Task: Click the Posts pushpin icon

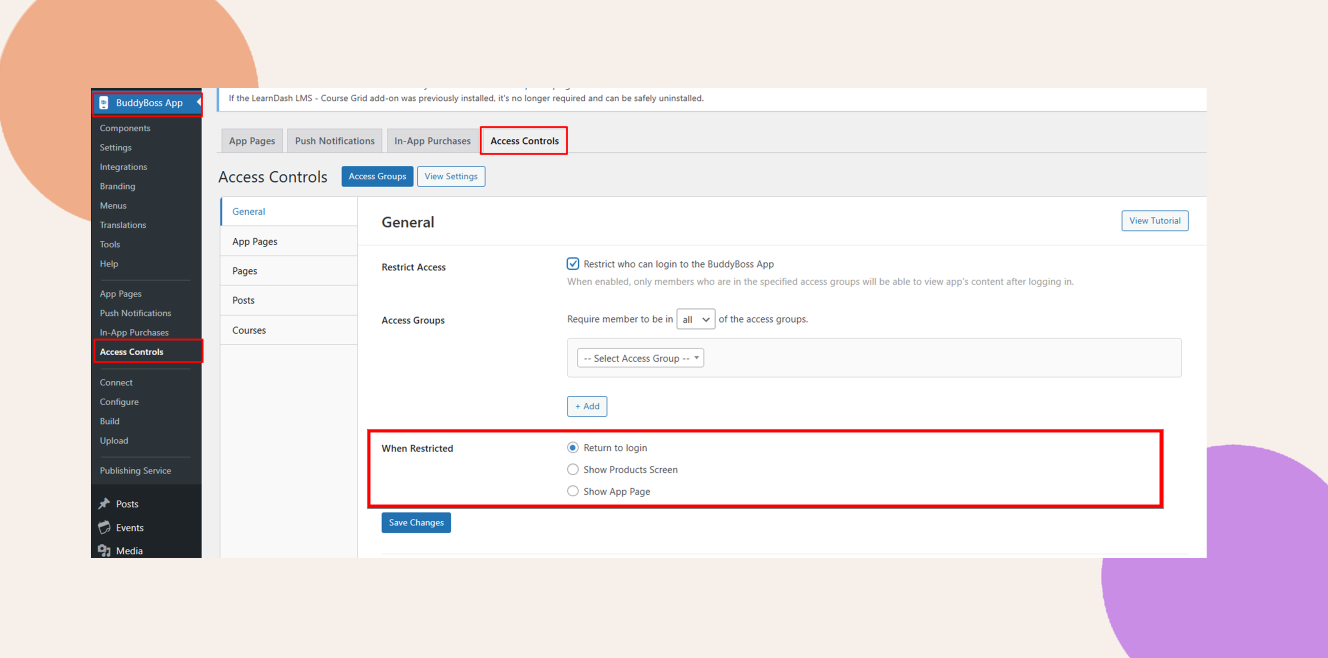Action: tap(104, 504)
